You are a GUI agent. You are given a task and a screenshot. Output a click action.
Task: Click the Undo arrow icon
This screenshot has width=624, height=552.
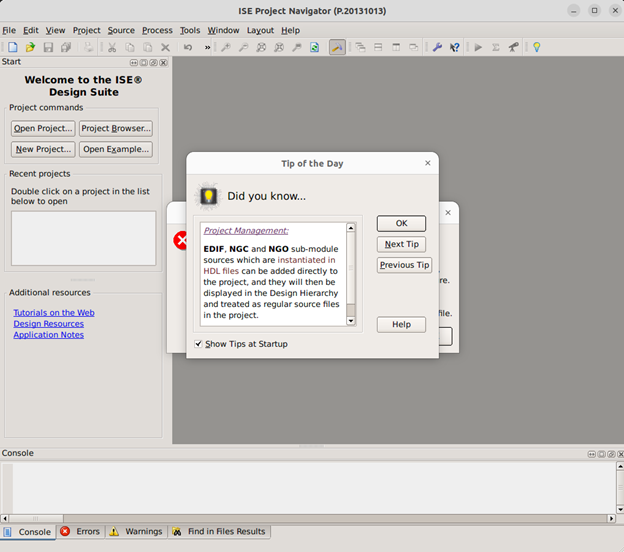coord(188,47)
